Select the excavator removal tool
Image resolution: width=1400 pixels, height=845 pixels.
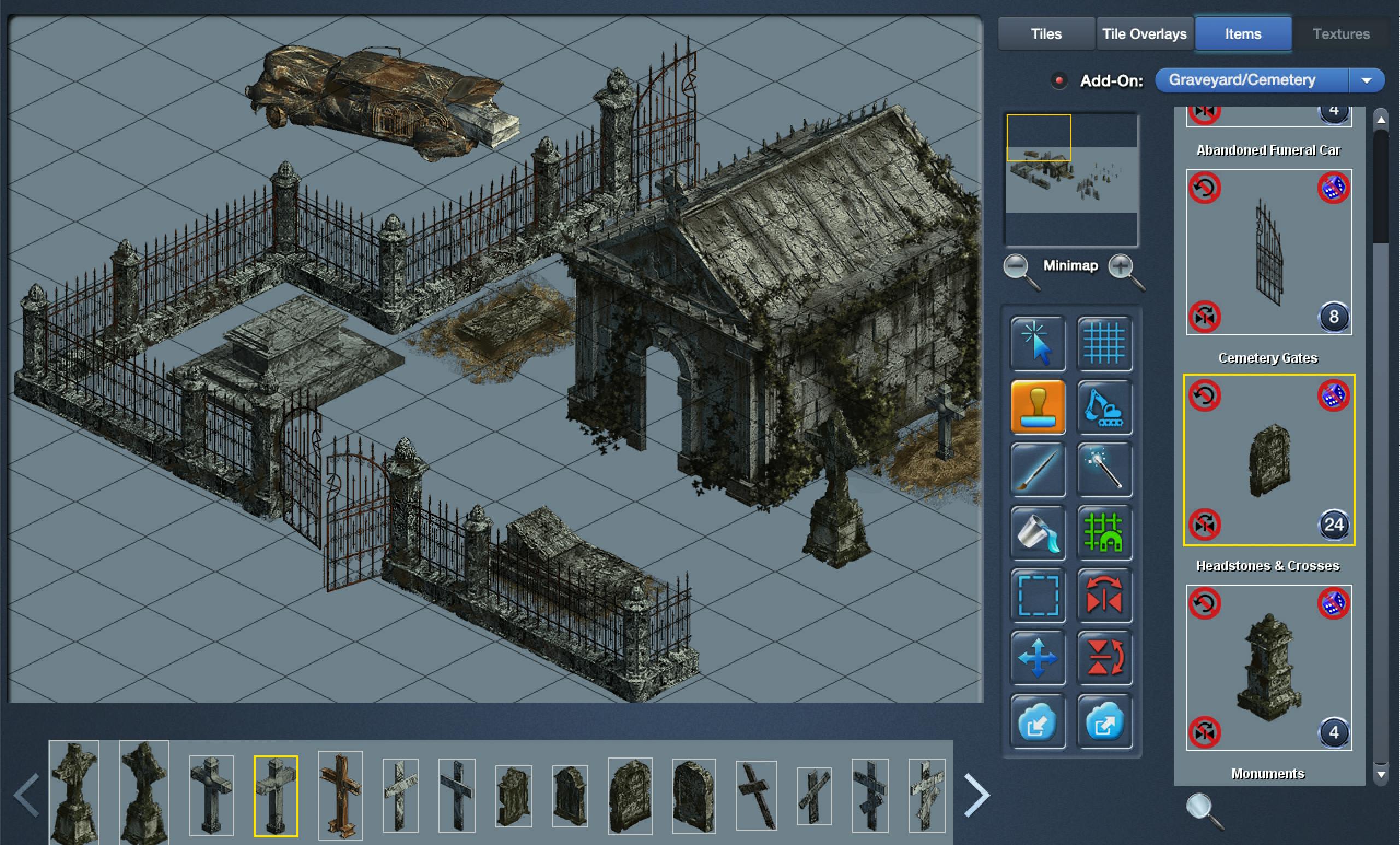(1104, 407)
